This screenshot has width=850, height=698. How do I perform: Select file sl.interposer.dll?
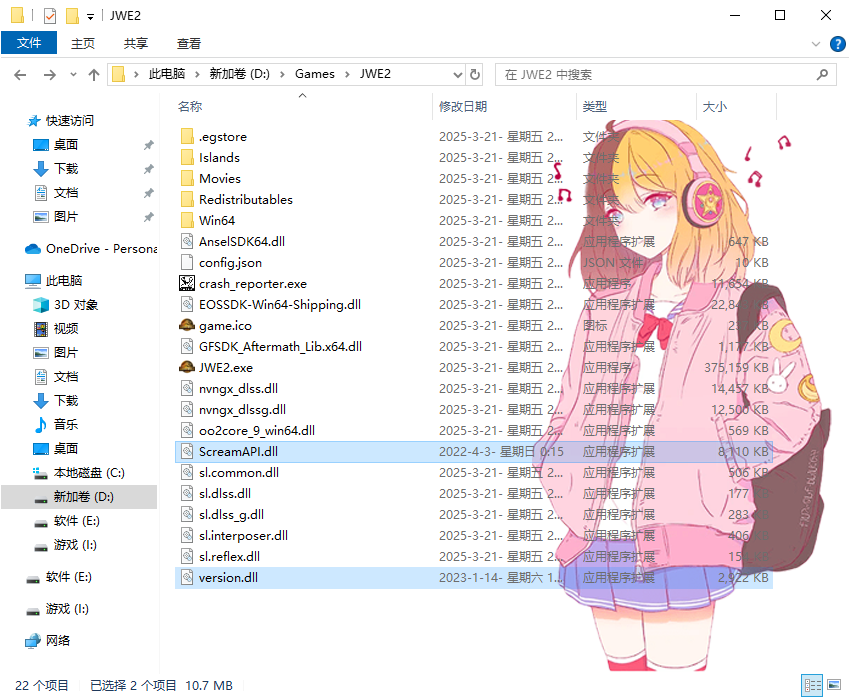point(243,535)
